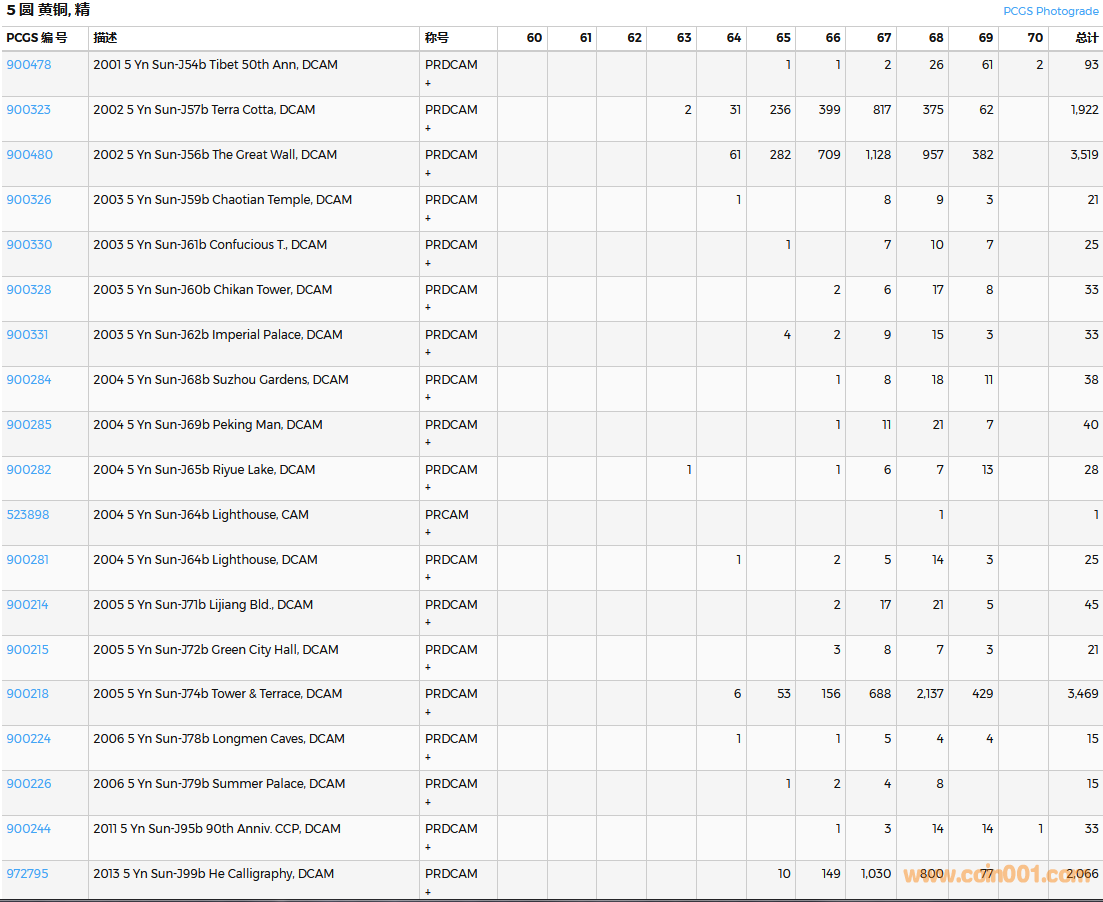Open the PCGS Photograde link

coord(1050,11)
